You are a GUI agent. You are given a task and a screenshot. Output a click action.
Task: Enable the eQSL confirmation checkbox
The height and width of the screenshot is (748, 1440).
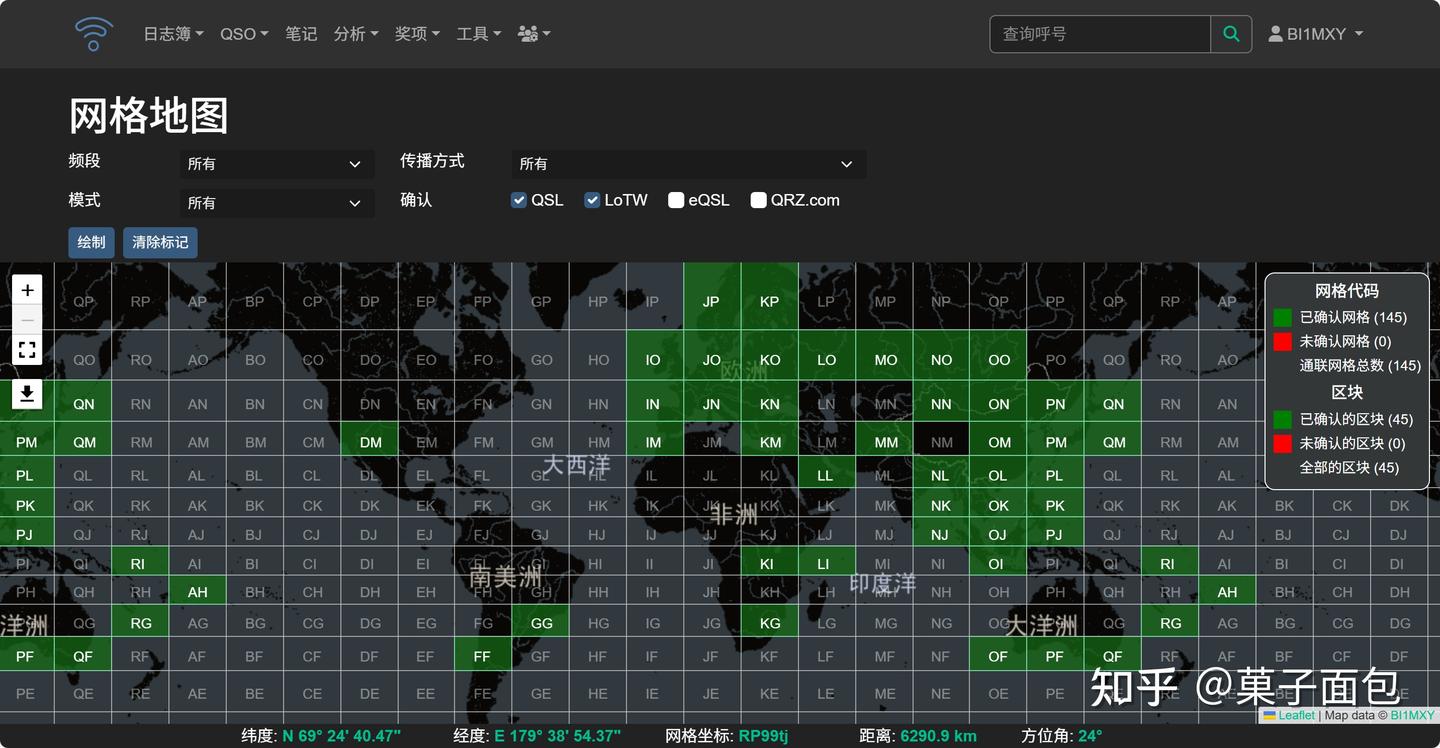click(675, 200)
